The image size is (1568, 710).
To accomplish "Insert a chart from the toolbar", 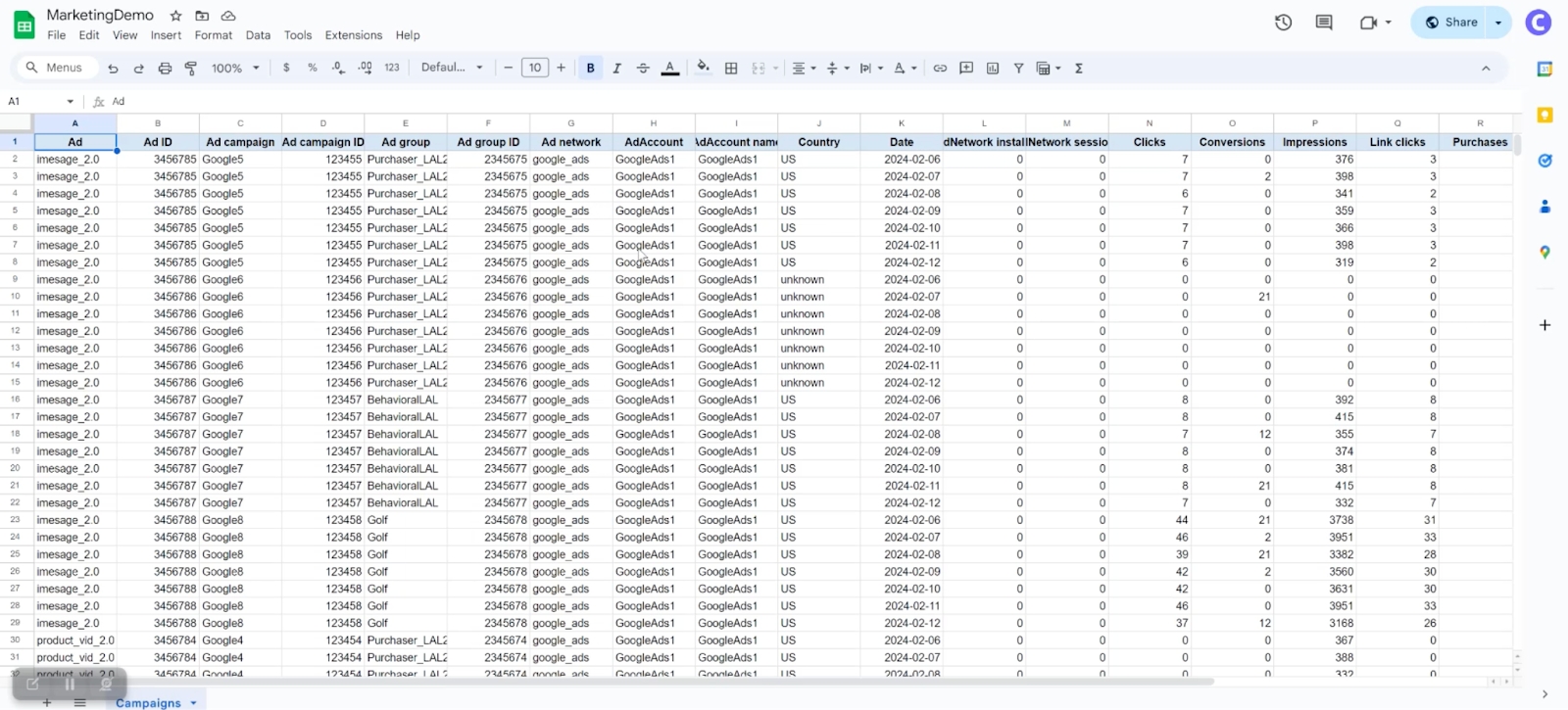I will pyautogui.click(x=993, y=69).
